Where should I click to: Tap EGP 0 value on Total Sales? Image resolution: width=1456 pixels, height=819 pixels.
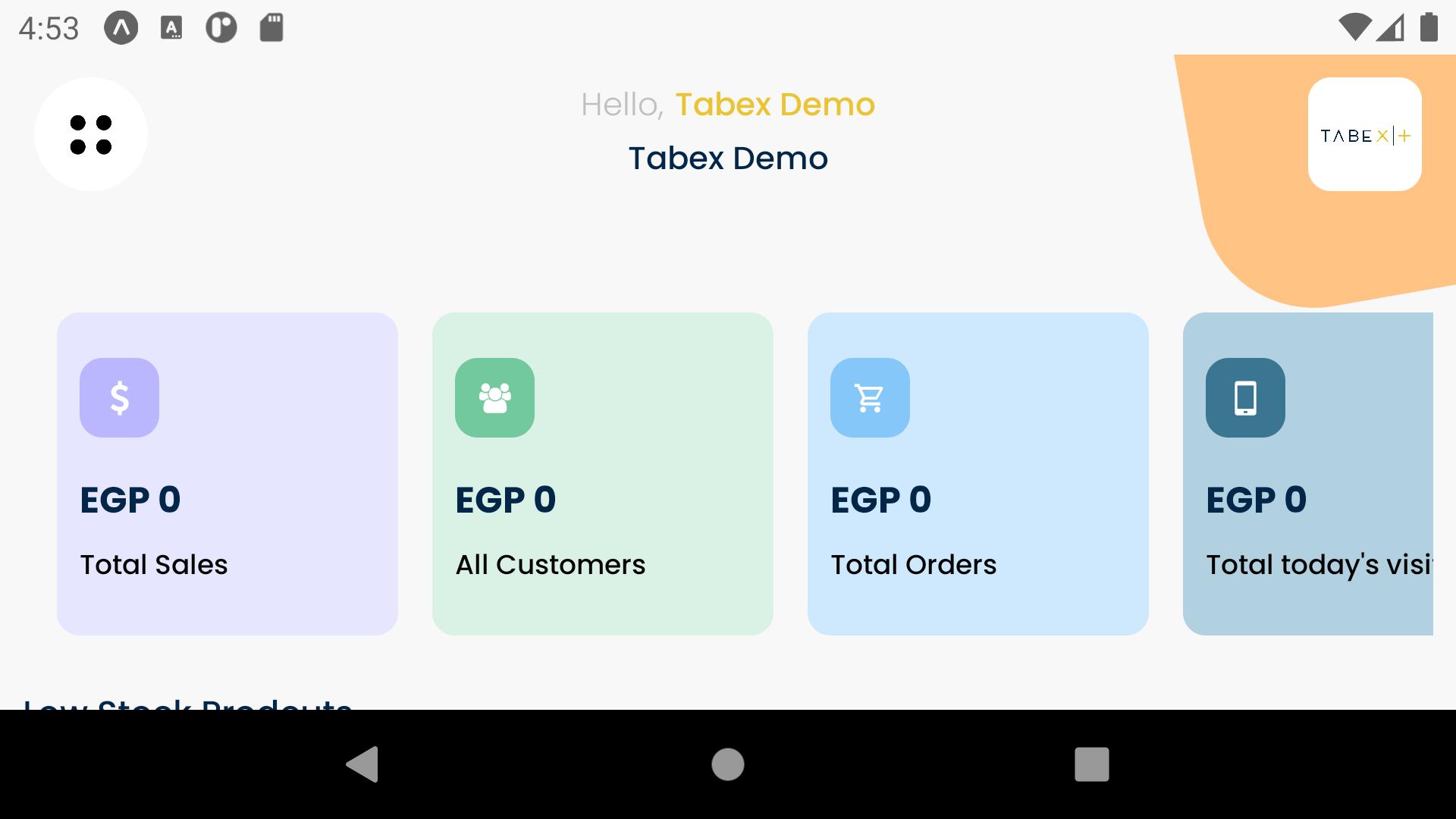pos(130,500)
